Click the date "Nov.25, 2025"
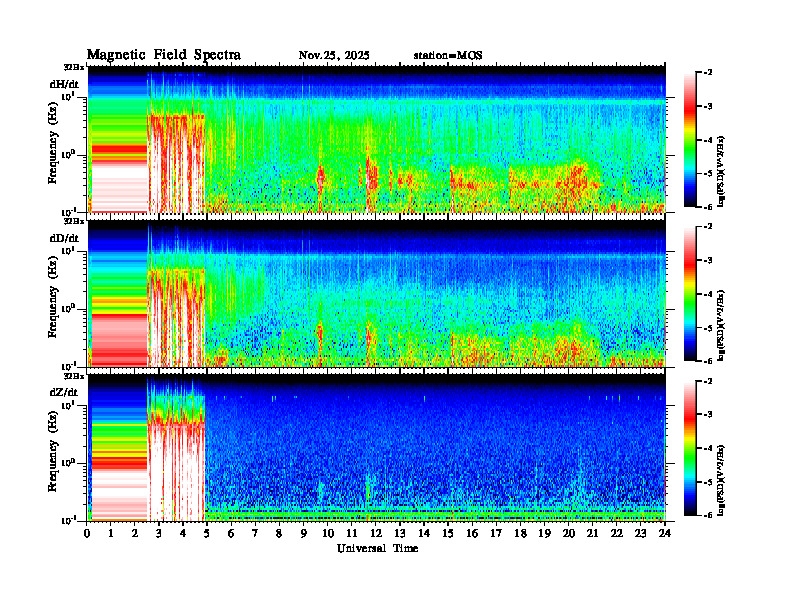The width and height of the screenshot is (792, 612). coord(334,56)
